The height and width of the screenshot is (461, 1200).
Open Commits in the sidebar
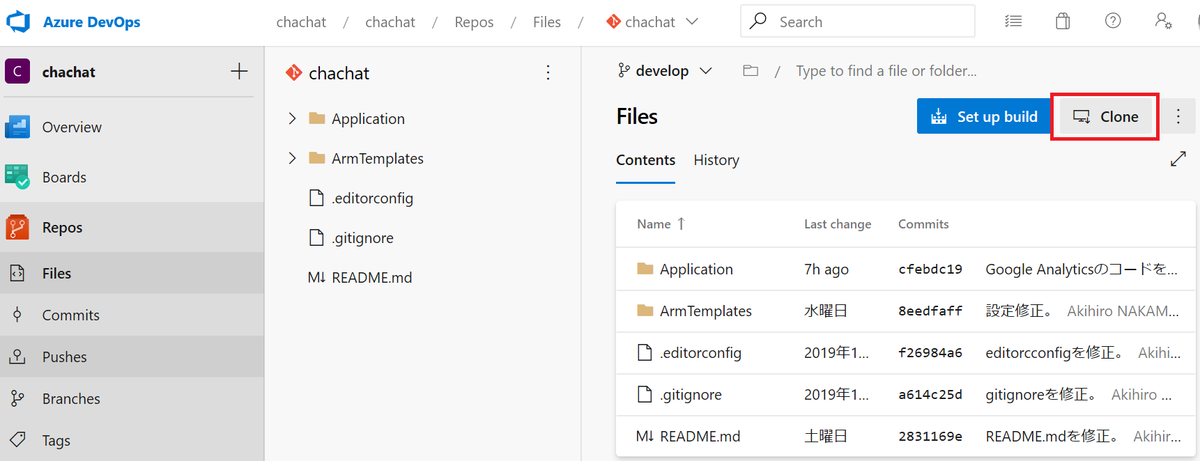71,315
